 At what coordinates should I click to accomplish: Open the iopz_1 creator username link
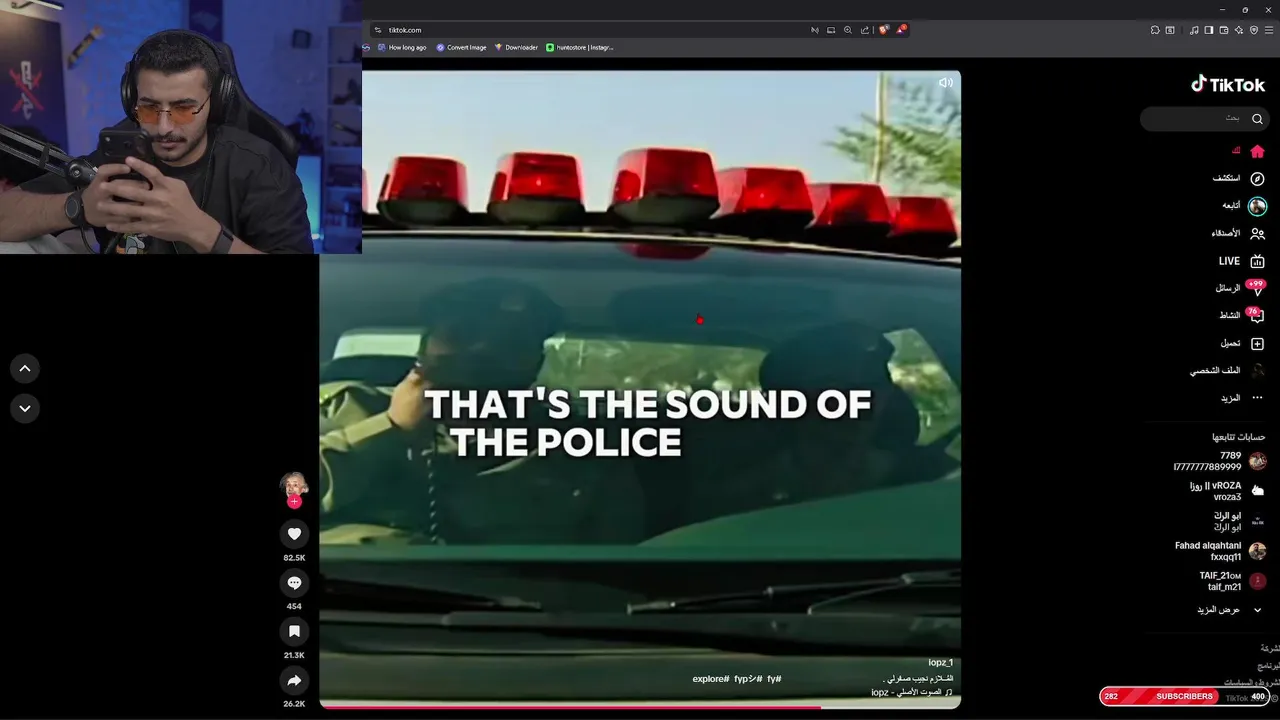tap(940, 663)
